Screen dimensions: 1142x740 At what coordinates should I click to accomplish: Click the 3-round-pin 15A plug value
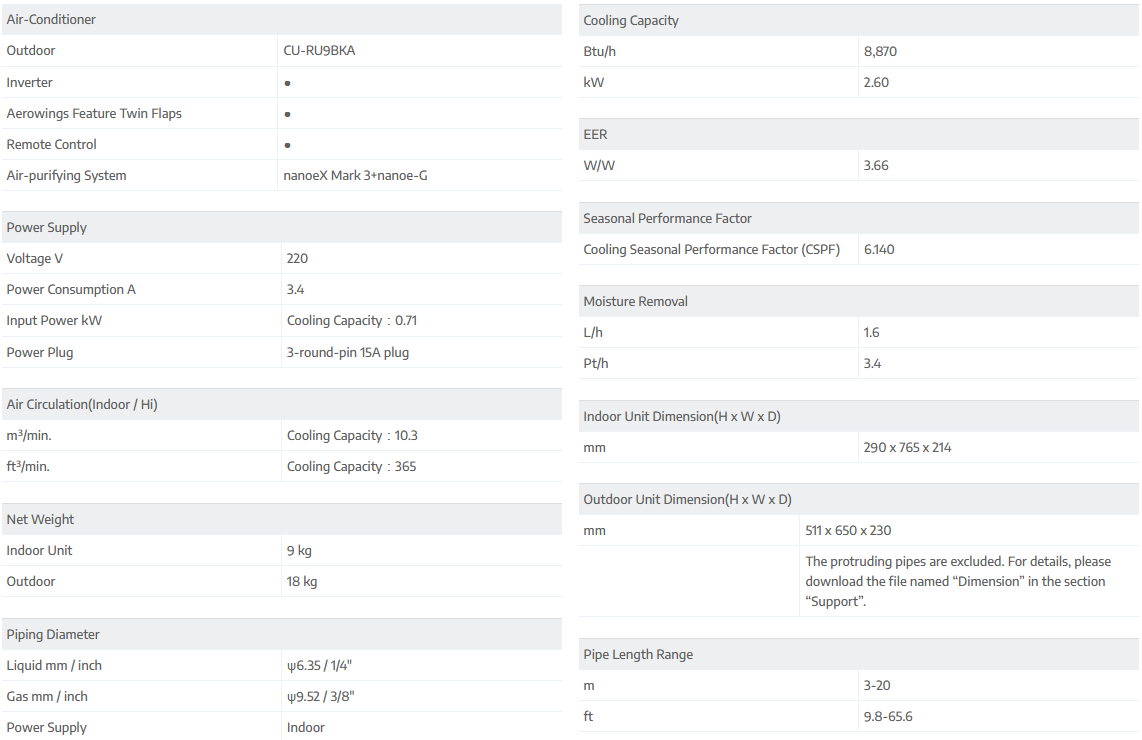[348, 353]
